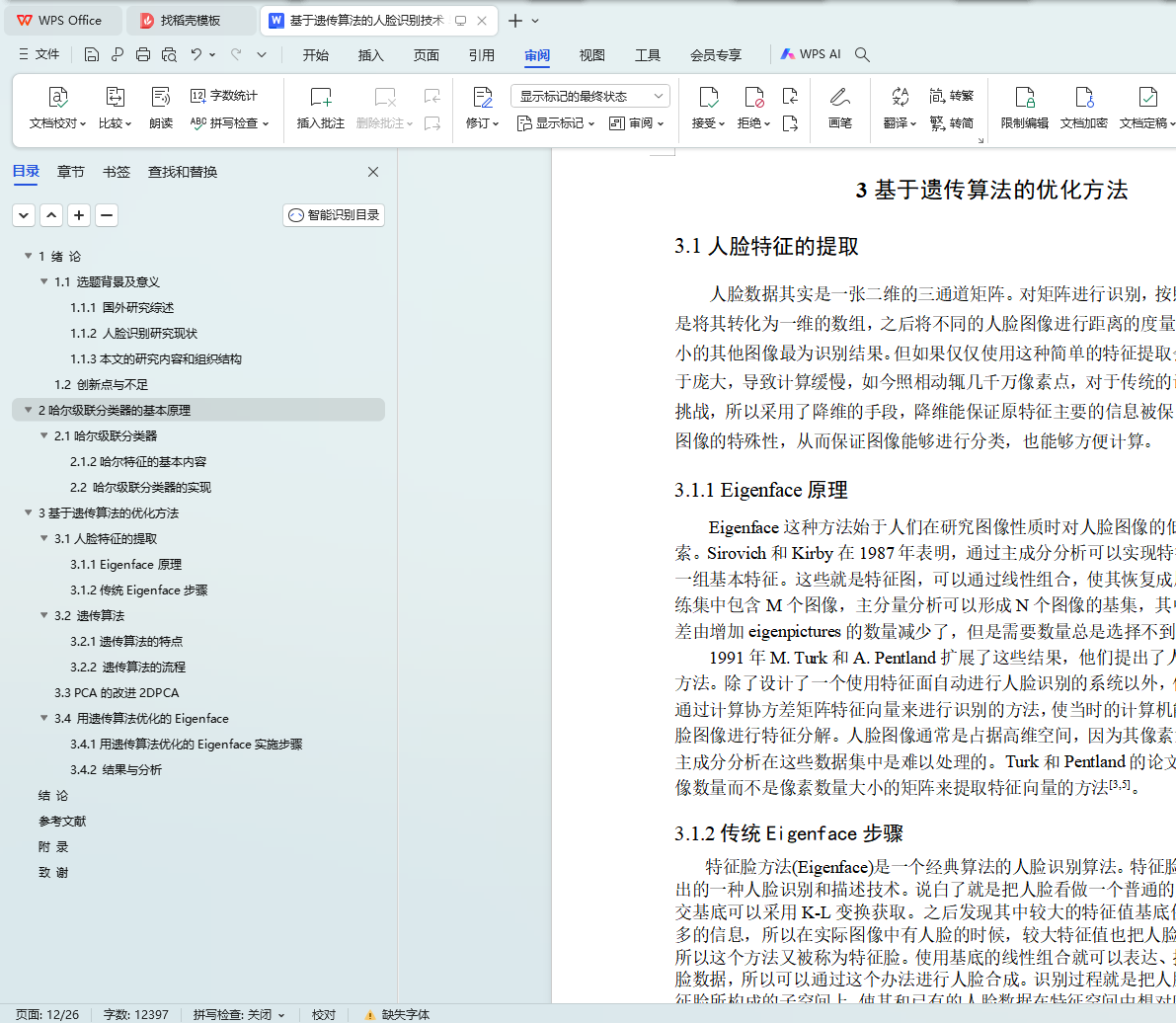This screenshot has height=1023, width=1176.
Task: Click the search magnifier icon
Action: (x=863, y=54)
